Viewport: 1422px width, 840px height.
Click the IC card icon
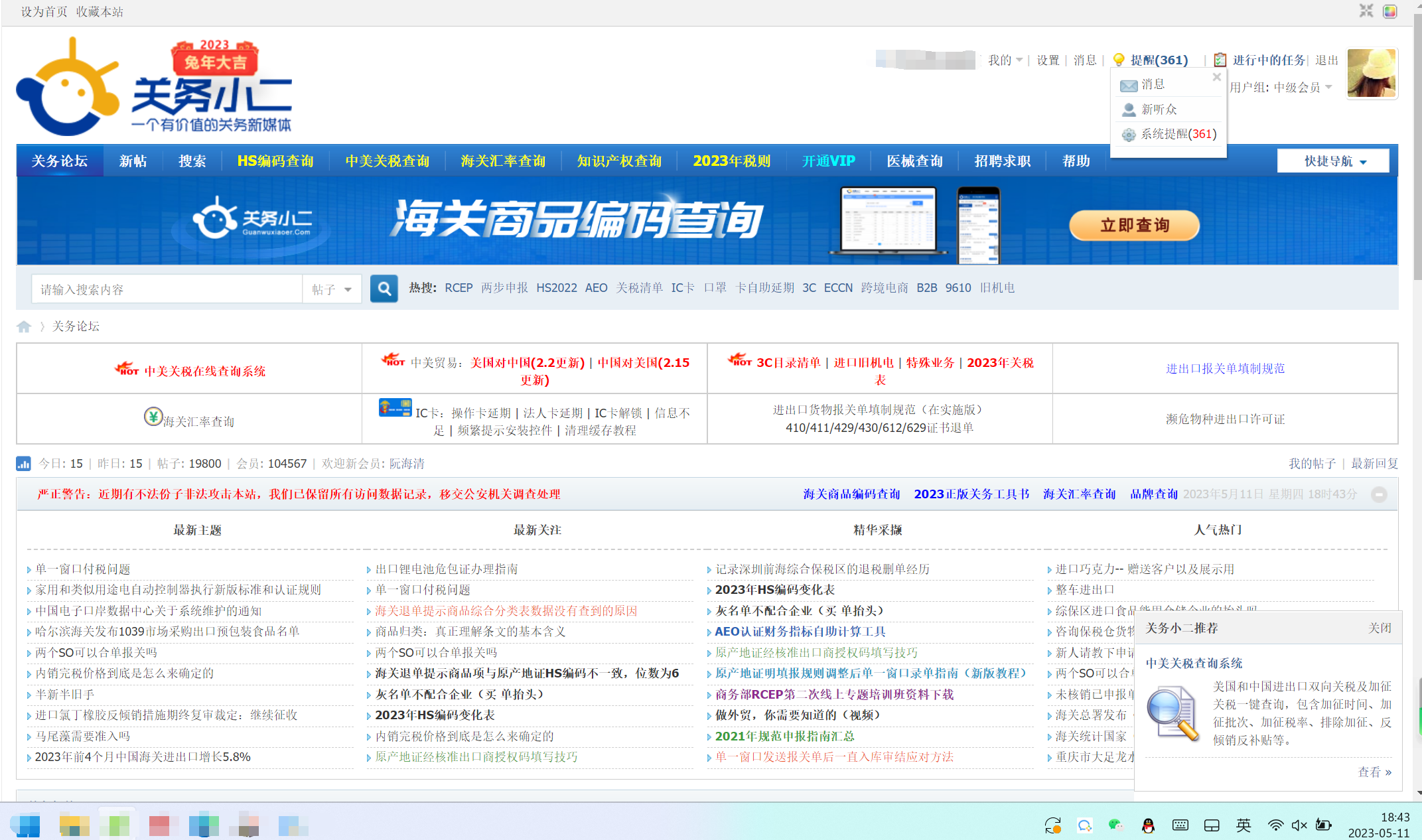(x=395, y=407)
